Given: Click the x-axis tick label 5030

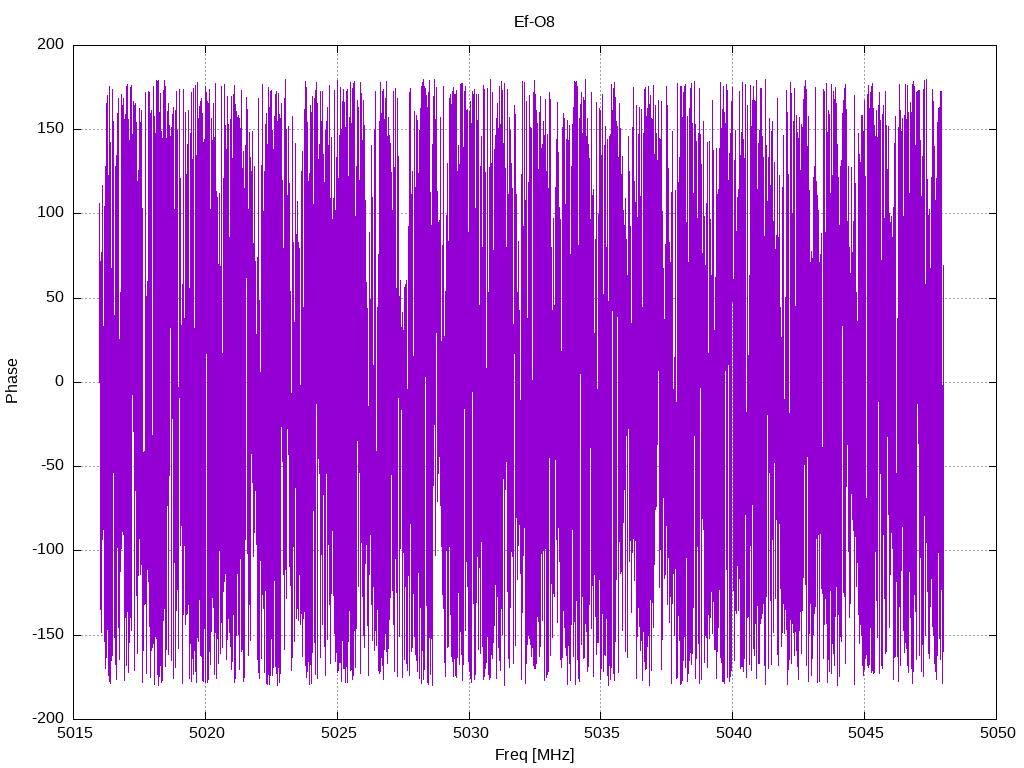Looking at the screenshot, I should coord(470,733).
